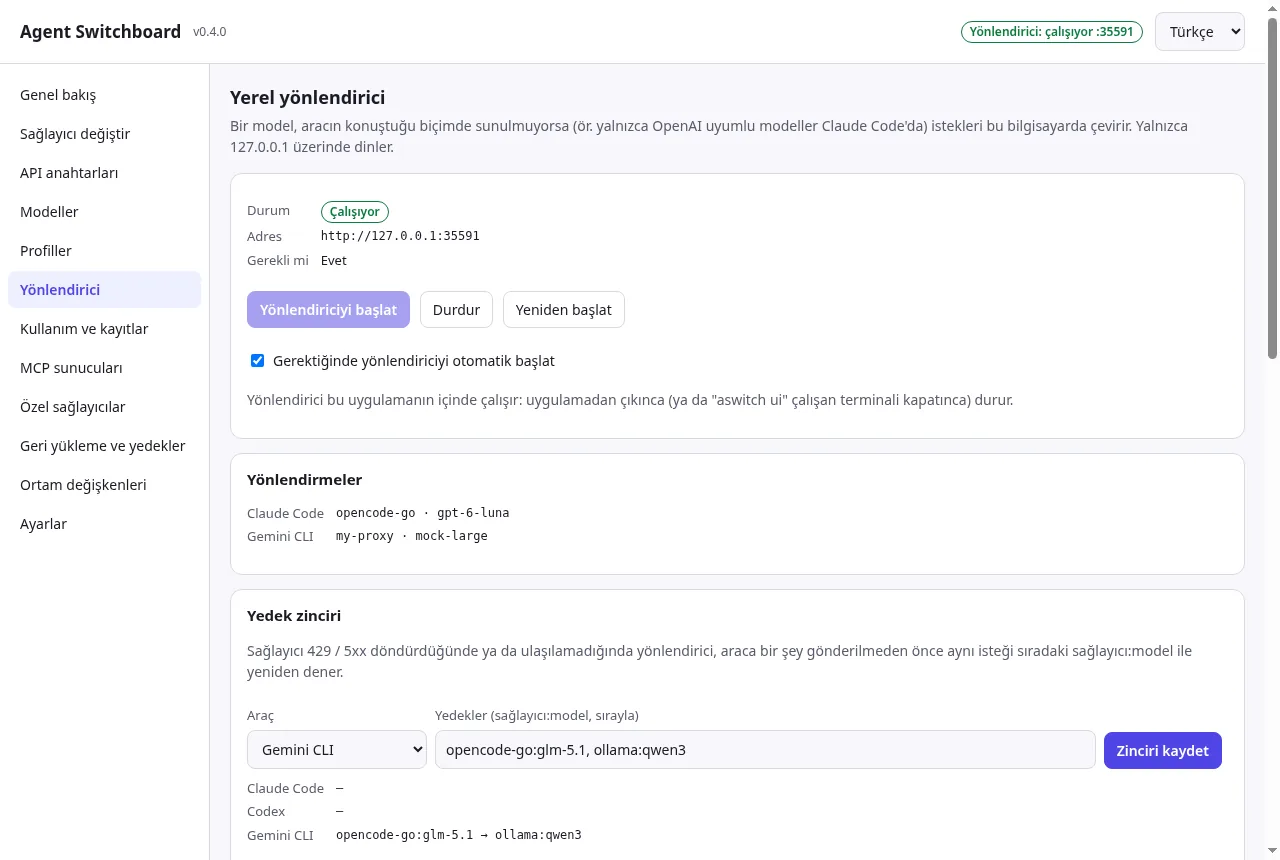This screenshot has height=860, width=1280.
Task: Open Genel bakış in the sidebar
Action: pos(104,95)
